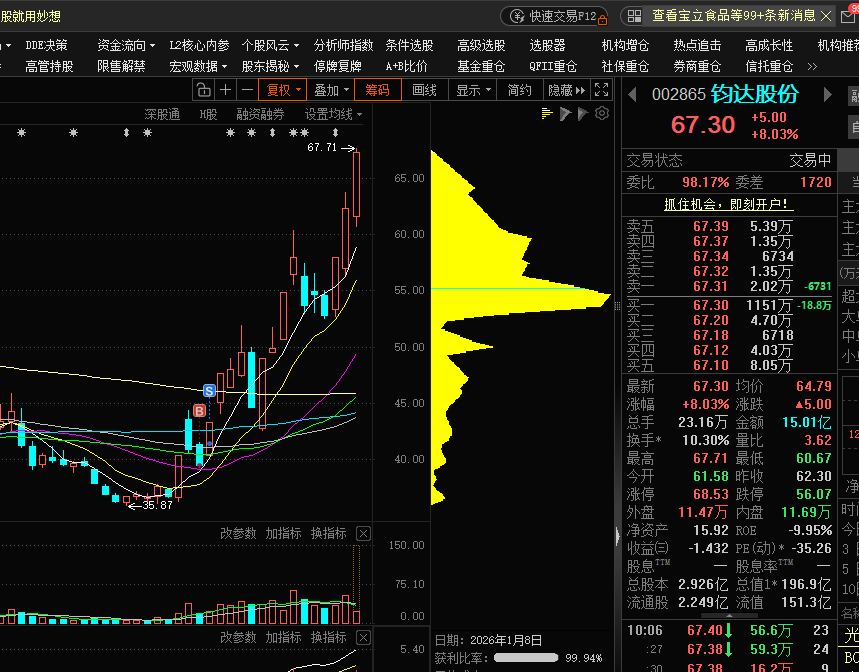This screenshot has height=672, width=859.
Task: Click 换指标 on the lower second indicator panel
Action: coord(329,637)
